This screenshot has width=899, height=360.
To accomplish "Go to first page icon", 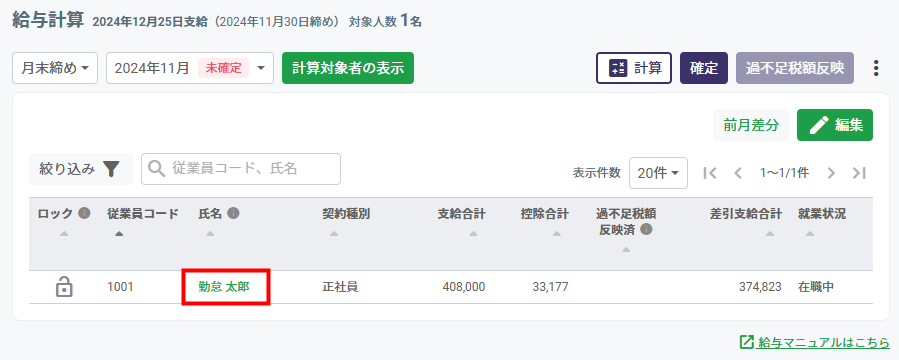I will (x=710, y=173).
